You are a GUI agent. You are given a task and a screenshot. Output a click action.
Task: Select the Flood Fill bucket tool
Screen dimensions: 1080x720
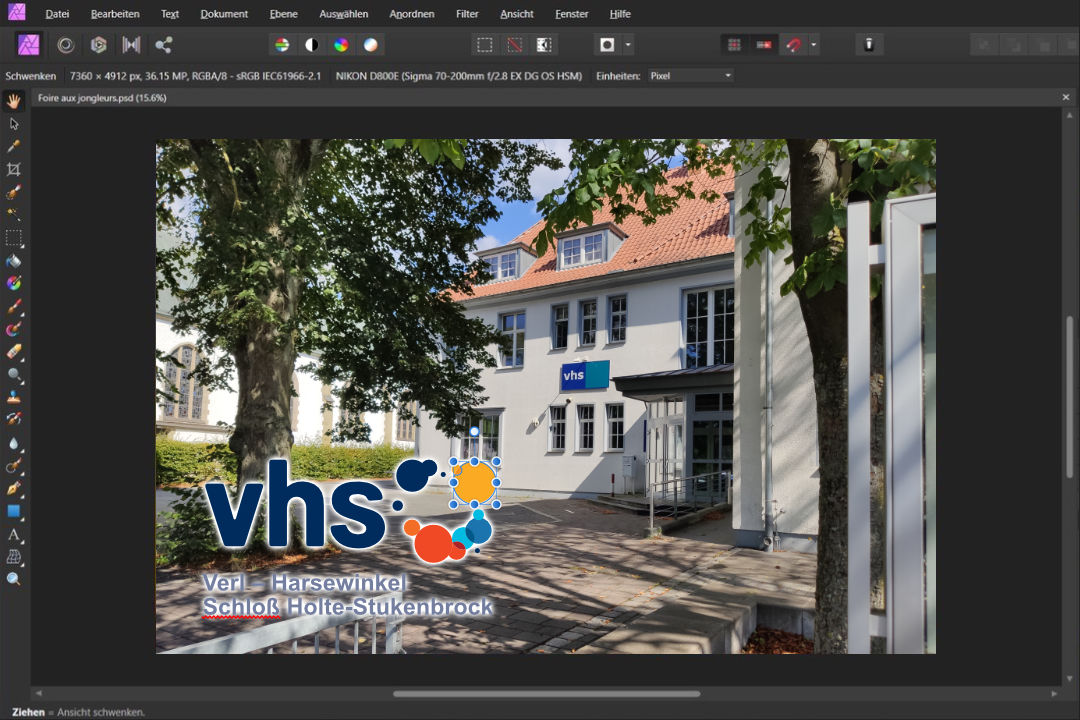coord(14,260)
